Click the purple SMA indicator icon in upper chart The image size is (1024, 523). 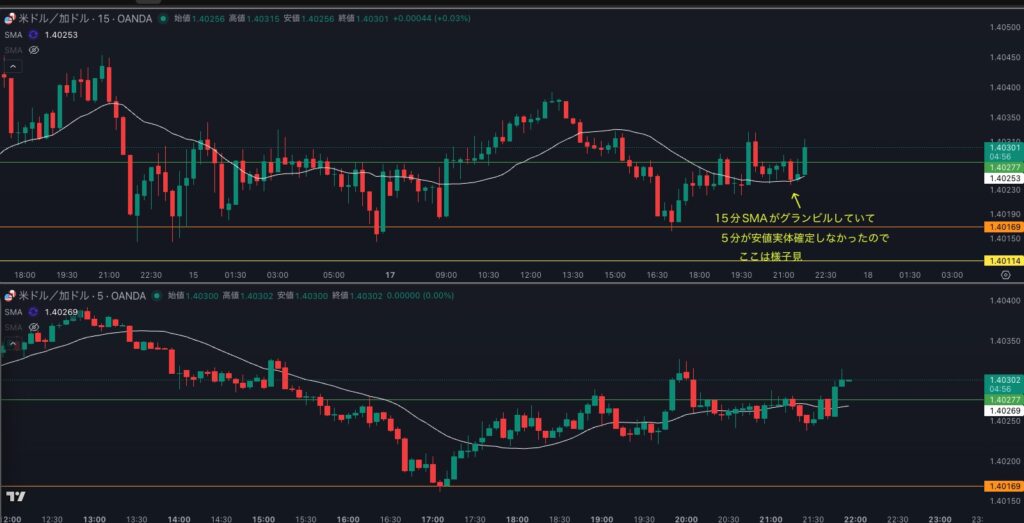coord(32,35)
